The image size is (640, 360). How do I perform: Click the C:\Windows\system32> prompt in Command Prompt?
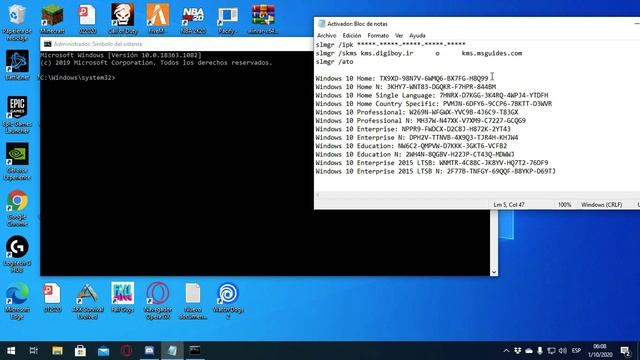pyautogui.click(x=78, y=78)
